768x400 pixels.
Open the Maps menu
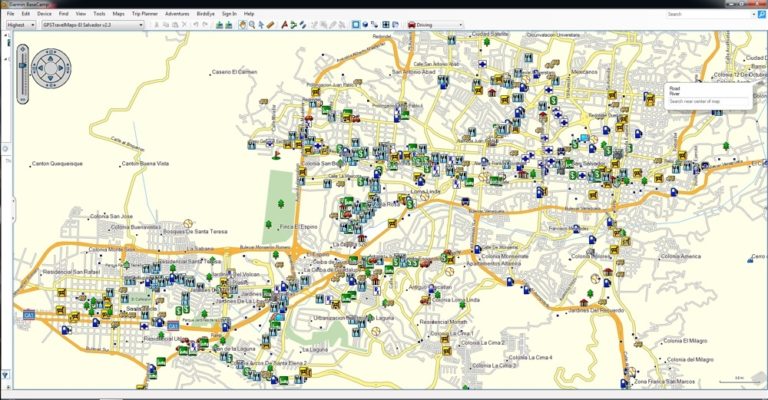click(x=119, y=14)
